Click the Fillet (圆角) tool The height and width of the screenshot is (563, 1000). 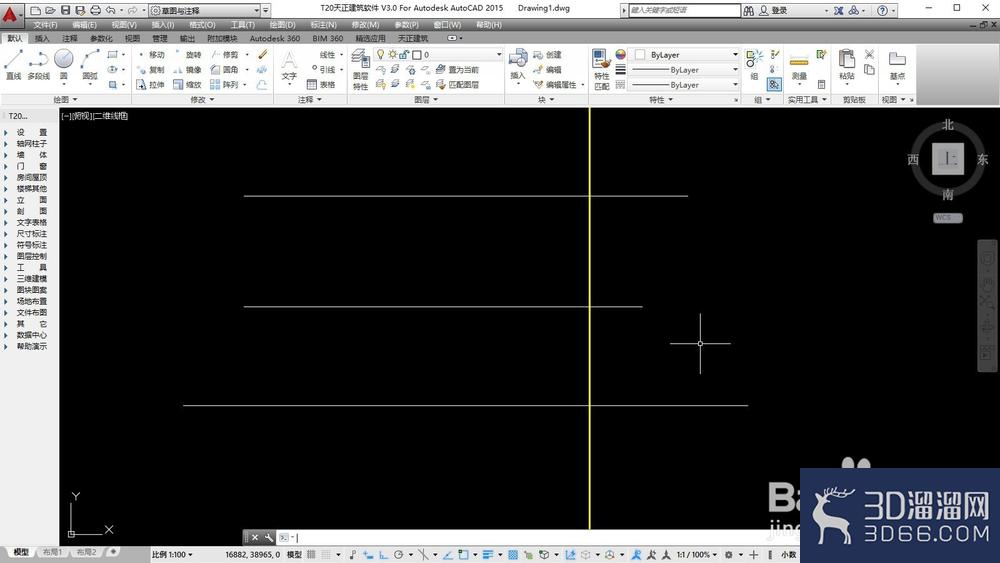[x=224, y=69]
